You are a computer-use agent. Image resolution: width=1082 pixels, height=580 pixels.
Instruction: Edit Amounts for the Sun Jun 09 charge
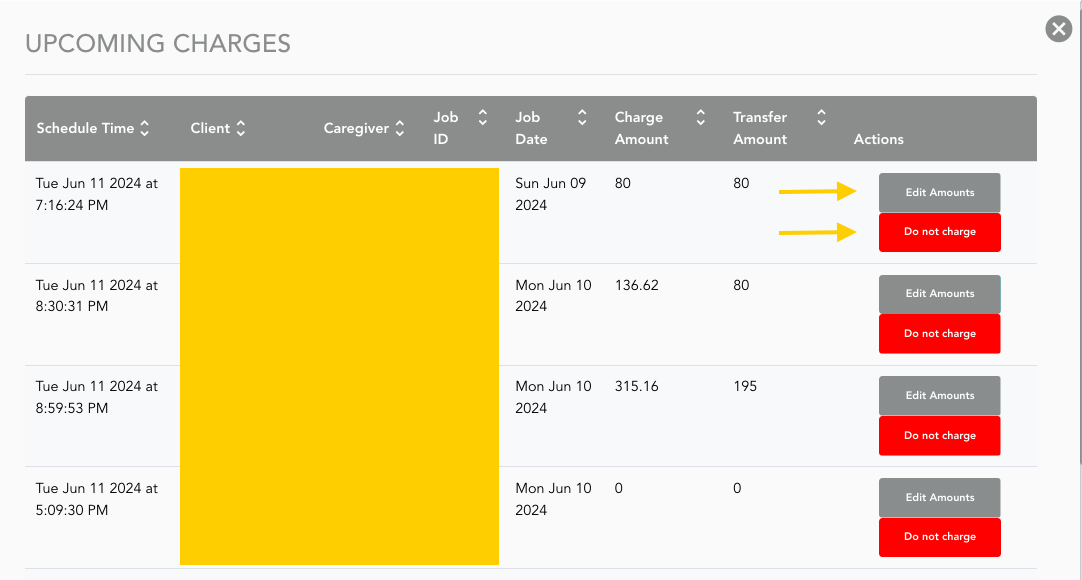point(939,192)
